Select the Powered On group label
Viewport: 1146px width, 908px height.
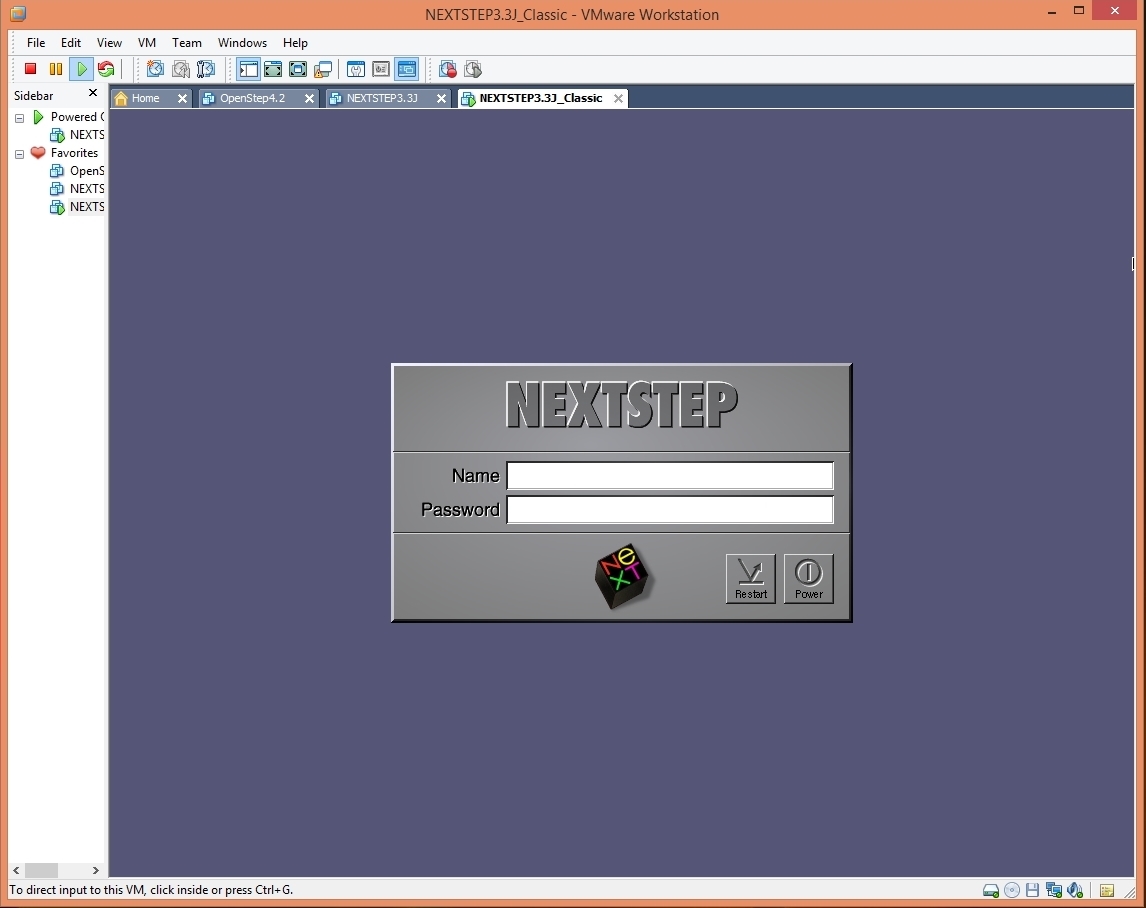tap(77, 117)
